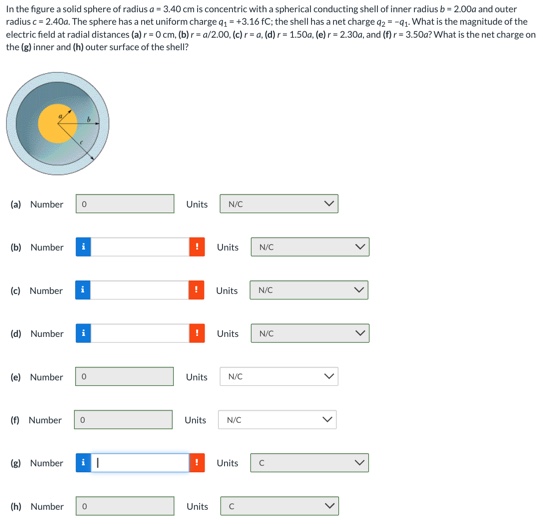Expand the units selector for part (e)
This screenshot has height=524, width=543.
(x=279, y=376)
